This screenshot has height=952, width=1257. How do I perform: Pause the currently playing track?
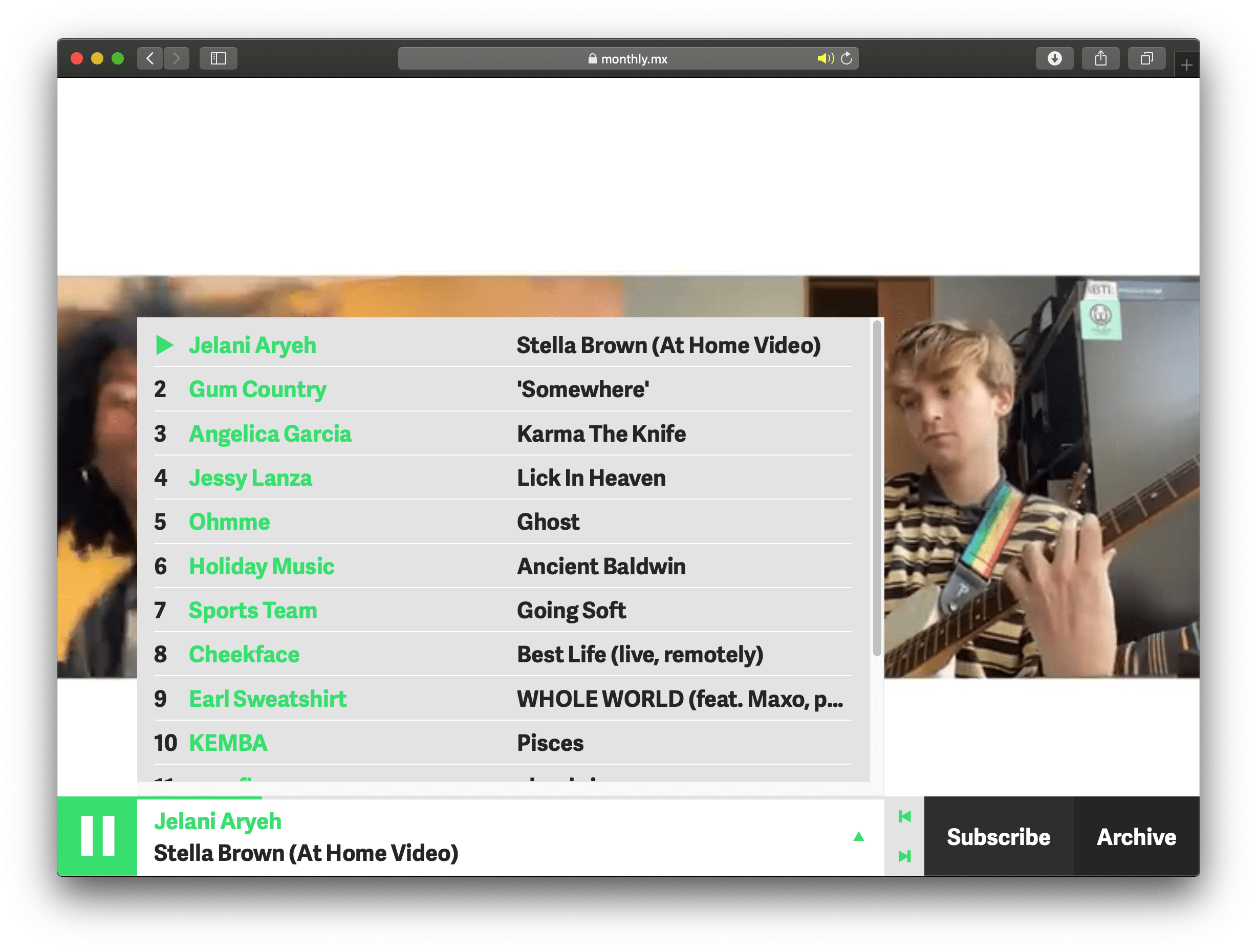tap(97, 836)
